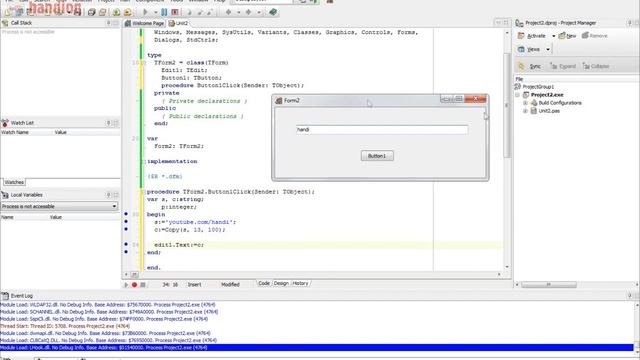Click the Sync button label
640x360 pixels.
click(x=535, y=66)
